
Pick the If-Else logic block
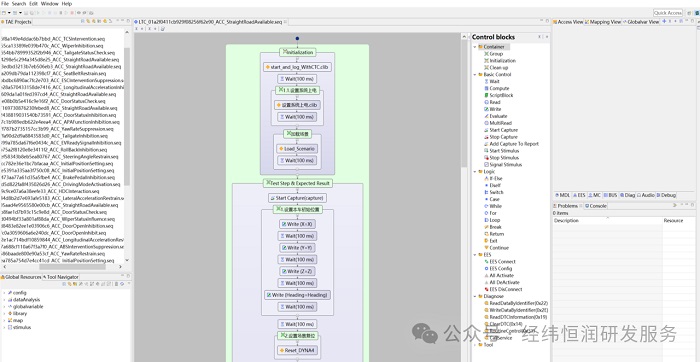(496, 179)
